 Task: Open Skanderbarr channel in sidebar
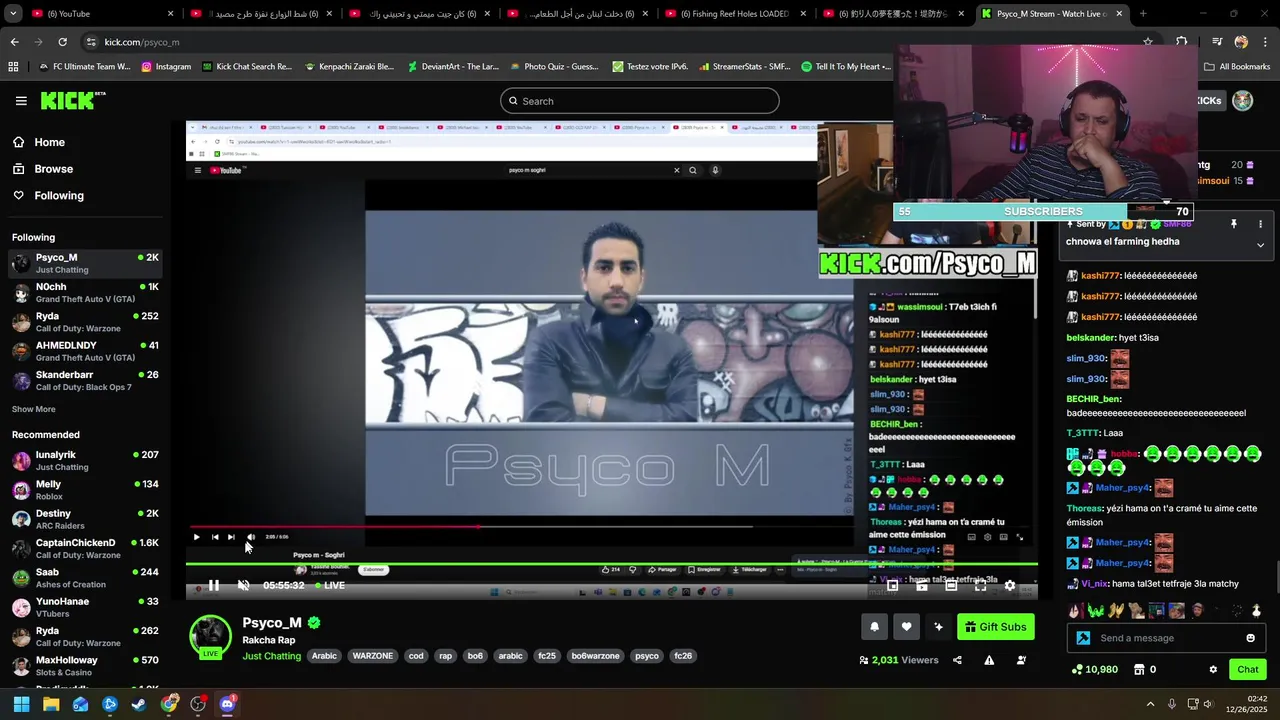86,381
